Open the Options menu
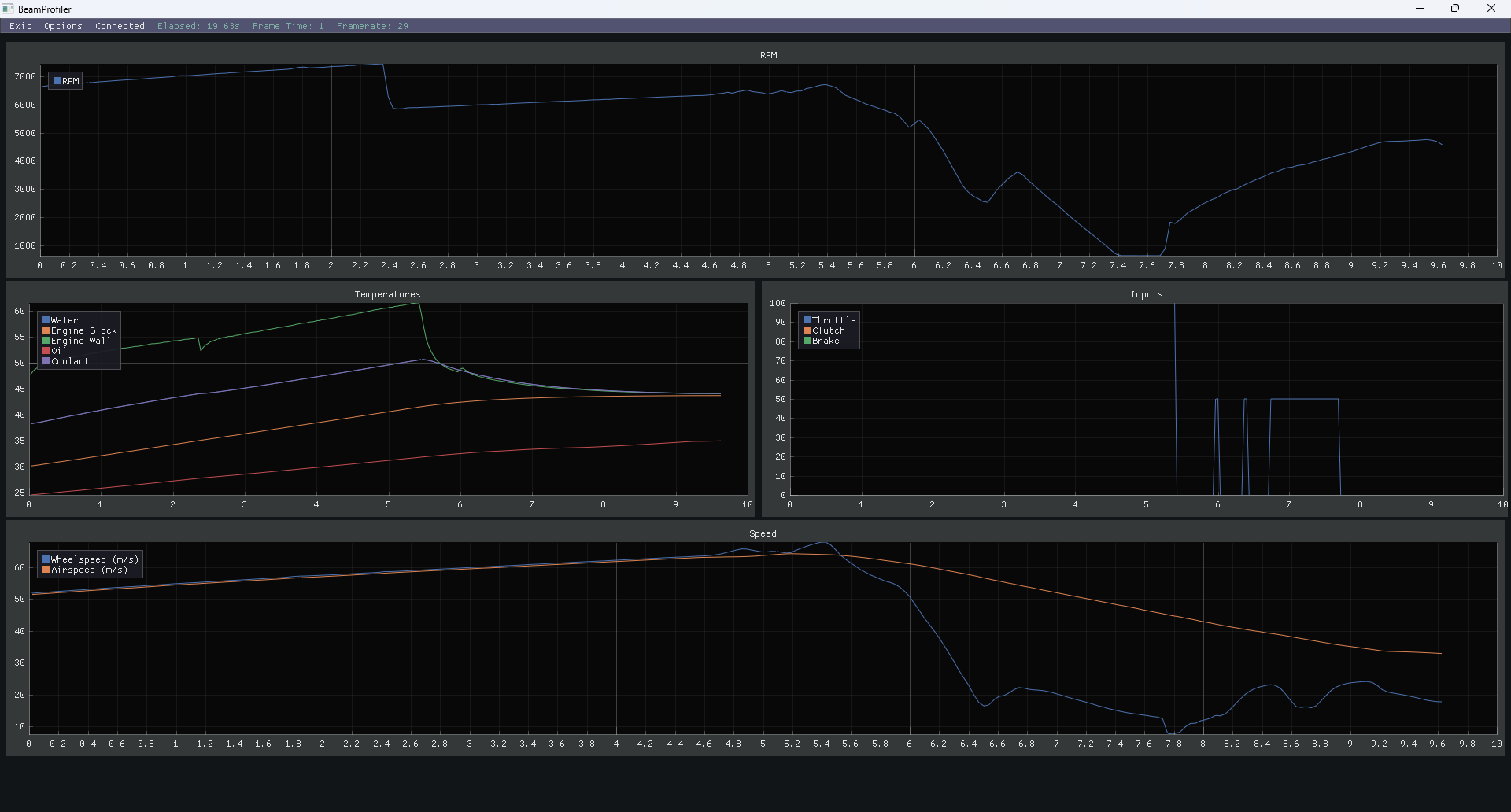 (63, 26)
